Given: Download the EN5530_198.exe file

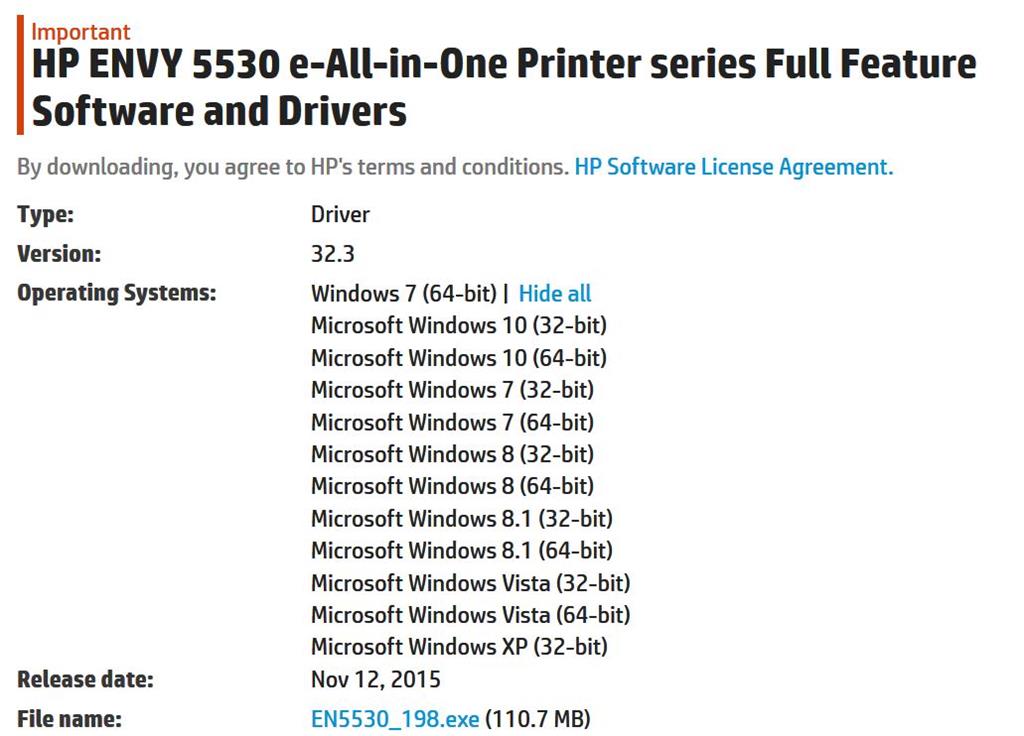Looking at the screenshot, I should 395,718.
